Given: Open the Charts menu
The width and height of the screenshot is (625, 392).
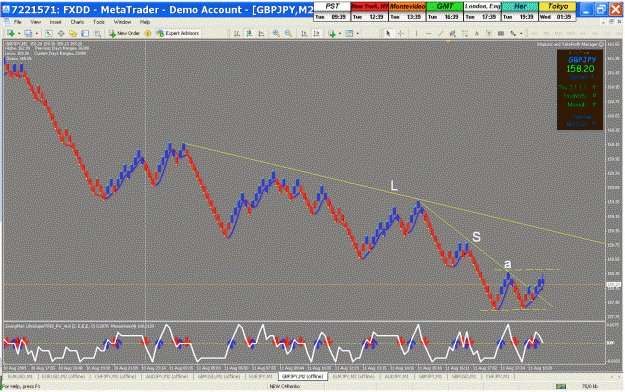Looking at the screenshot, I should tap(77, 22).
